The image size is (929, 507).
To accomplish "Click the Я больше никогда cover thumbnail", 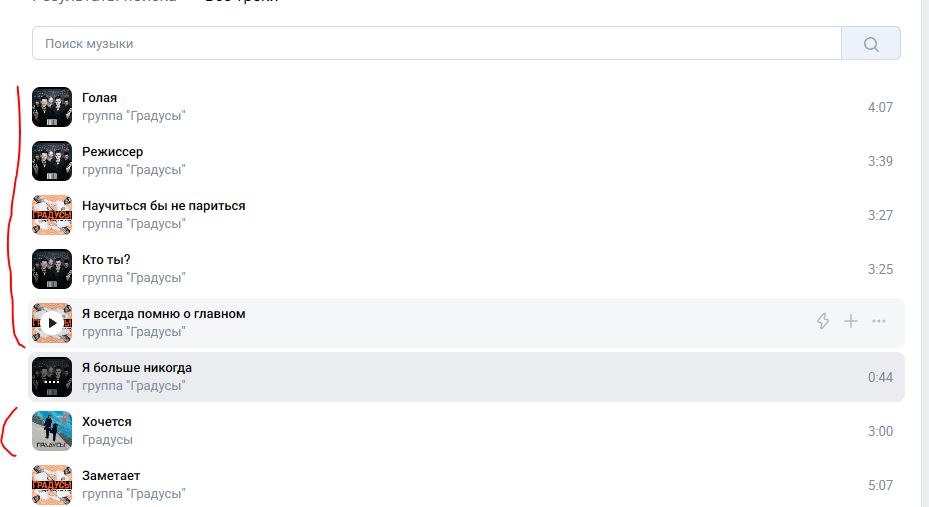I will (x=52, y=377).
